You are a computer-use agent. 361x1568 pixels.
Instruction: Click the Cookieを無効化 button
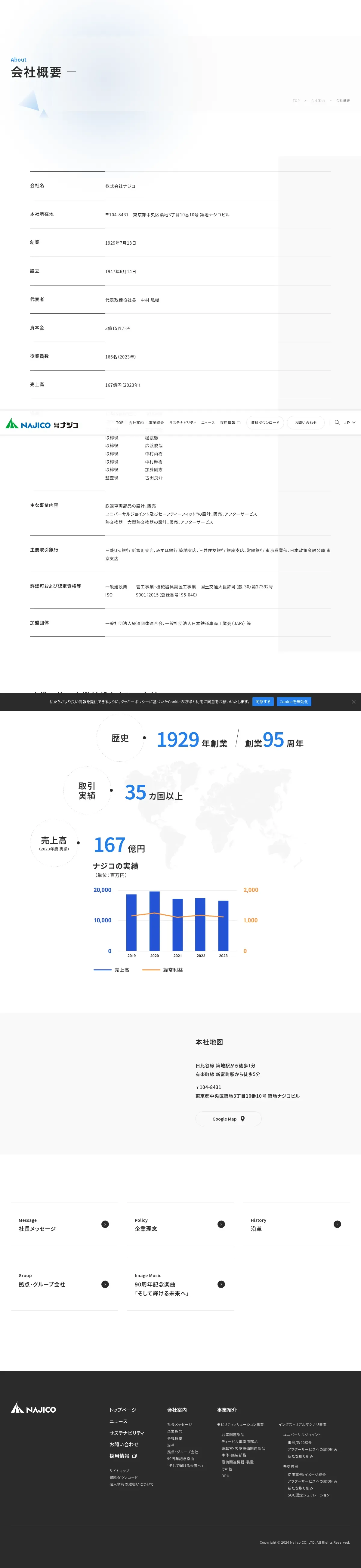coord(294,702)
